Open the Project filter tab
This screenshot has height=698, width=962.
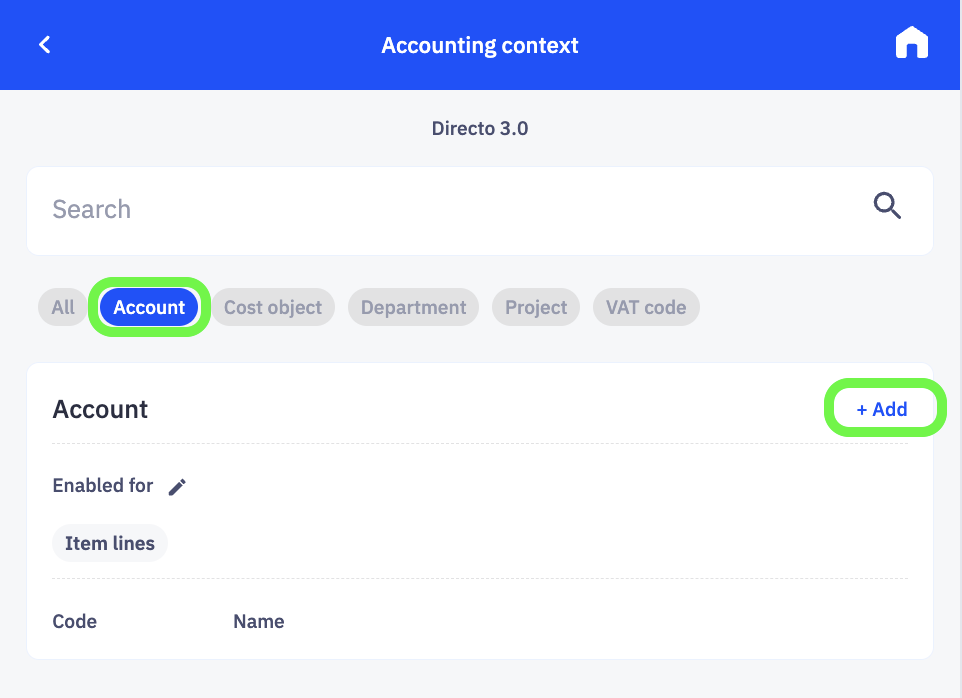535,307
